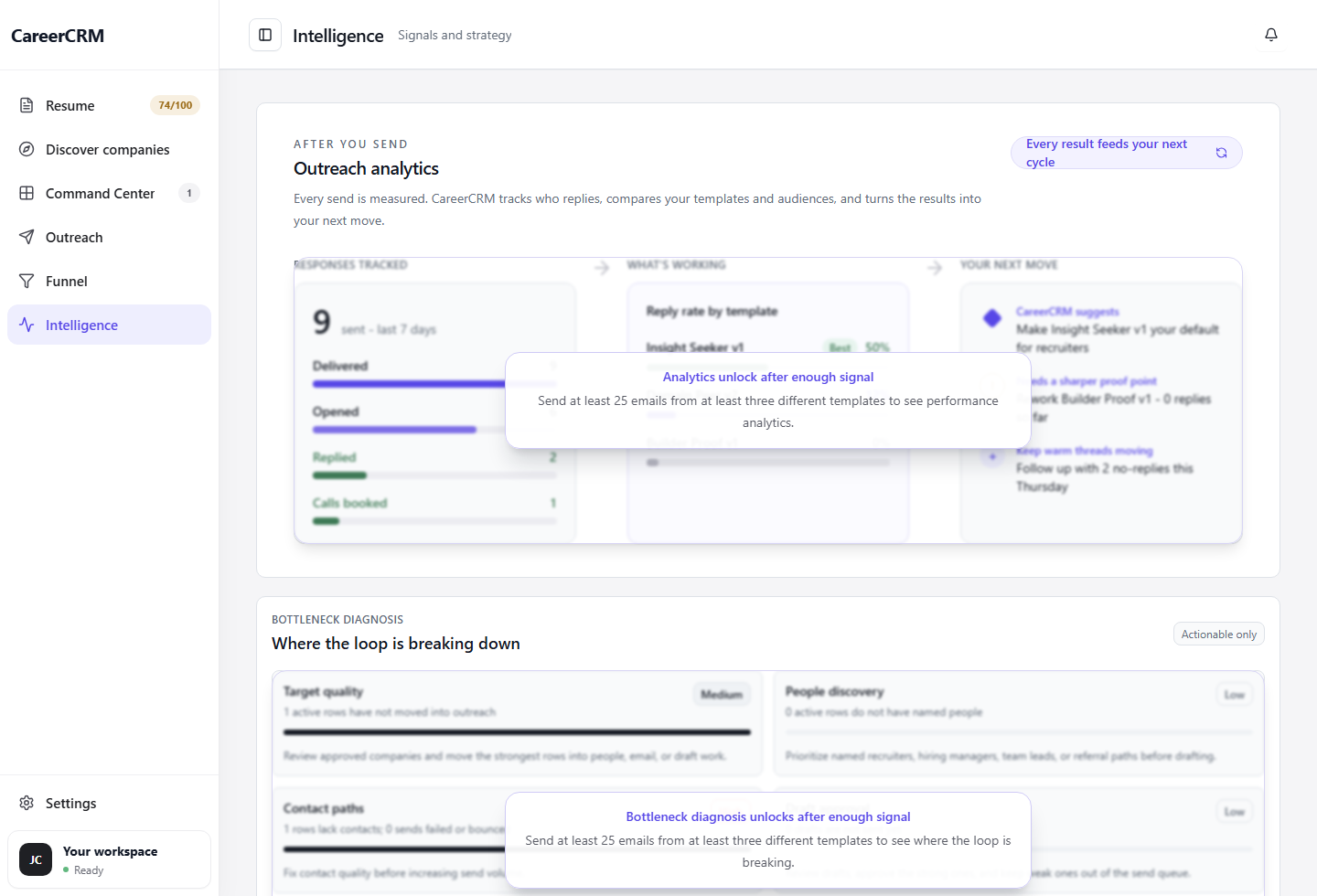Screen dimensions: 1317x896
Task: Click the 'Signals and strategy' subtitle
Action: pyautogui.click(x=455, y=35)
